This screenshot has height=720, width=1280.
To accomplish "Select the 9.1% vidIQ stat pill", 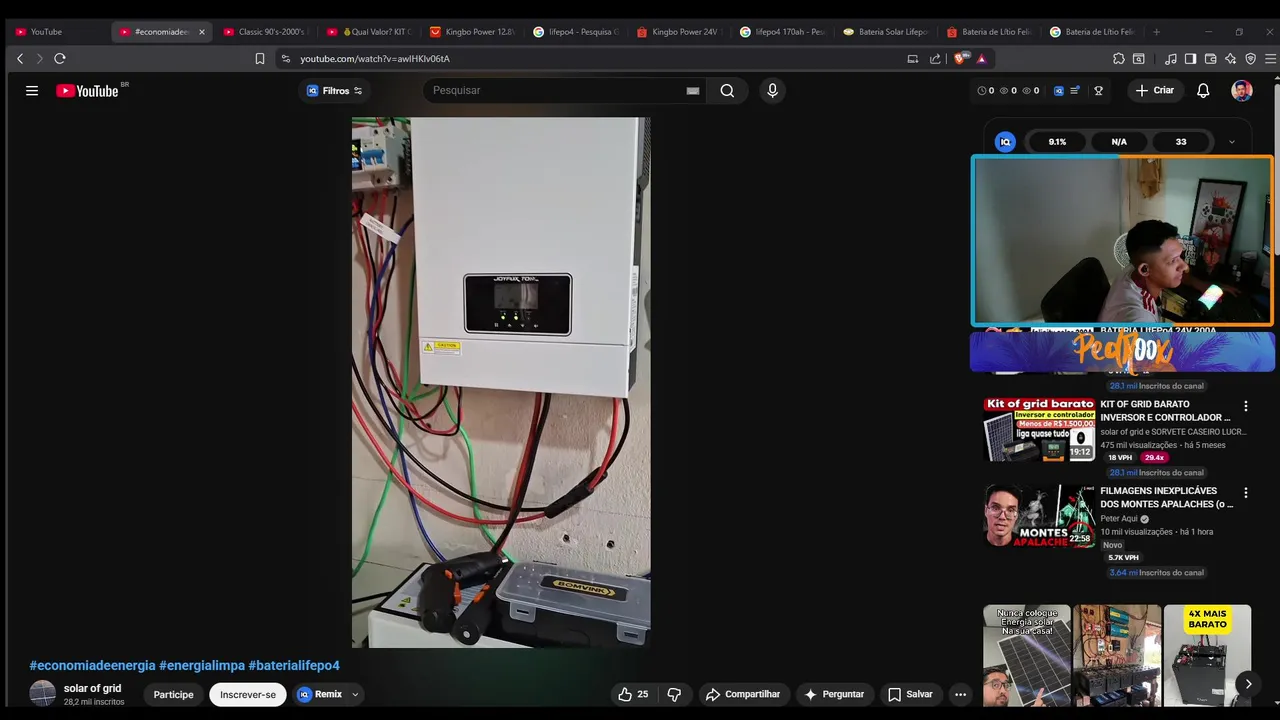I will click(x=1057, y=142).
